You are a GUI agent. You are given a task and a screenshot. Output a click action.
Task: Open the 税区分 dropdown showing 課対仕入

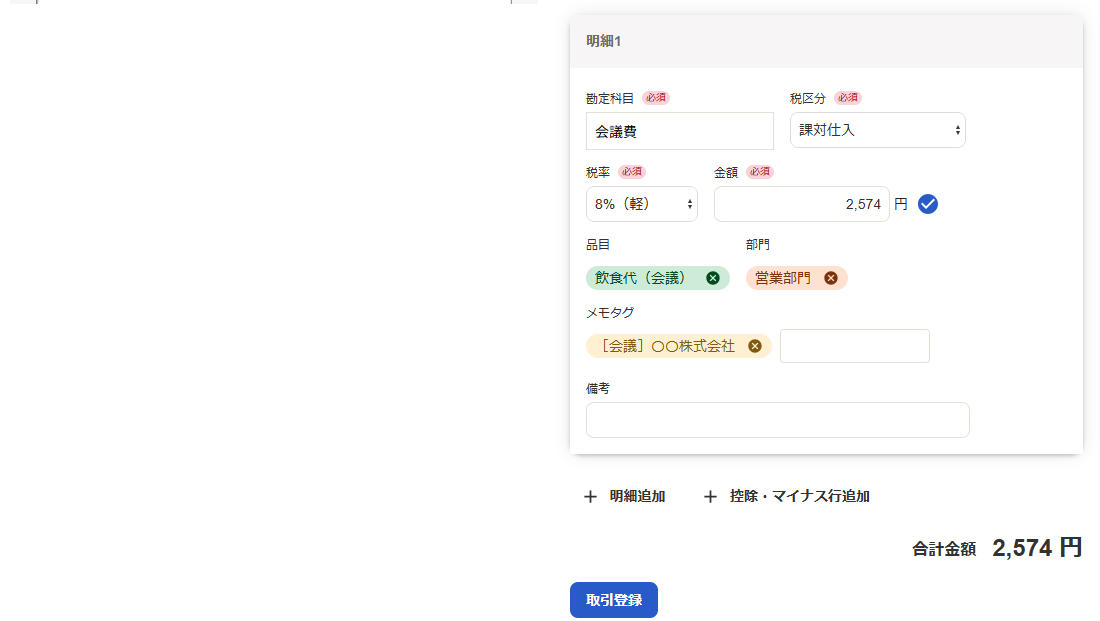pyautogui.click(x=878, y=130)
